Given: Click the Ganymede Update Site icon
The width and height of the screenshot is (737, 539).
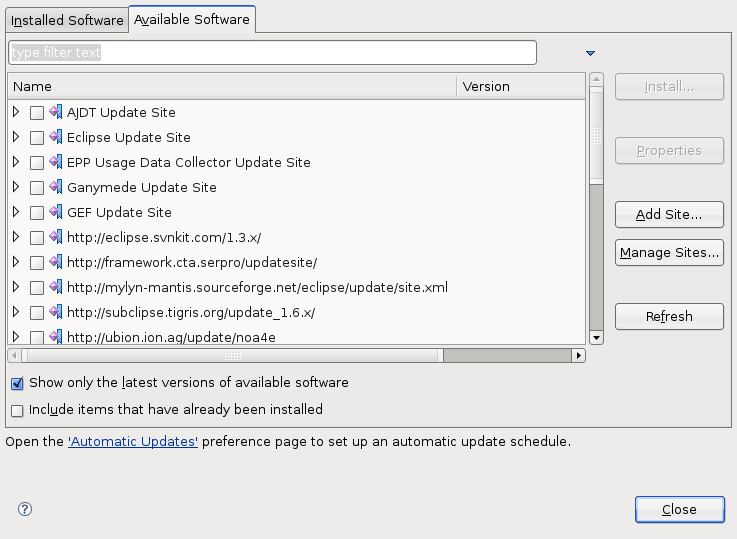Looking at the screenshot, I should click(x=56, y=187).
